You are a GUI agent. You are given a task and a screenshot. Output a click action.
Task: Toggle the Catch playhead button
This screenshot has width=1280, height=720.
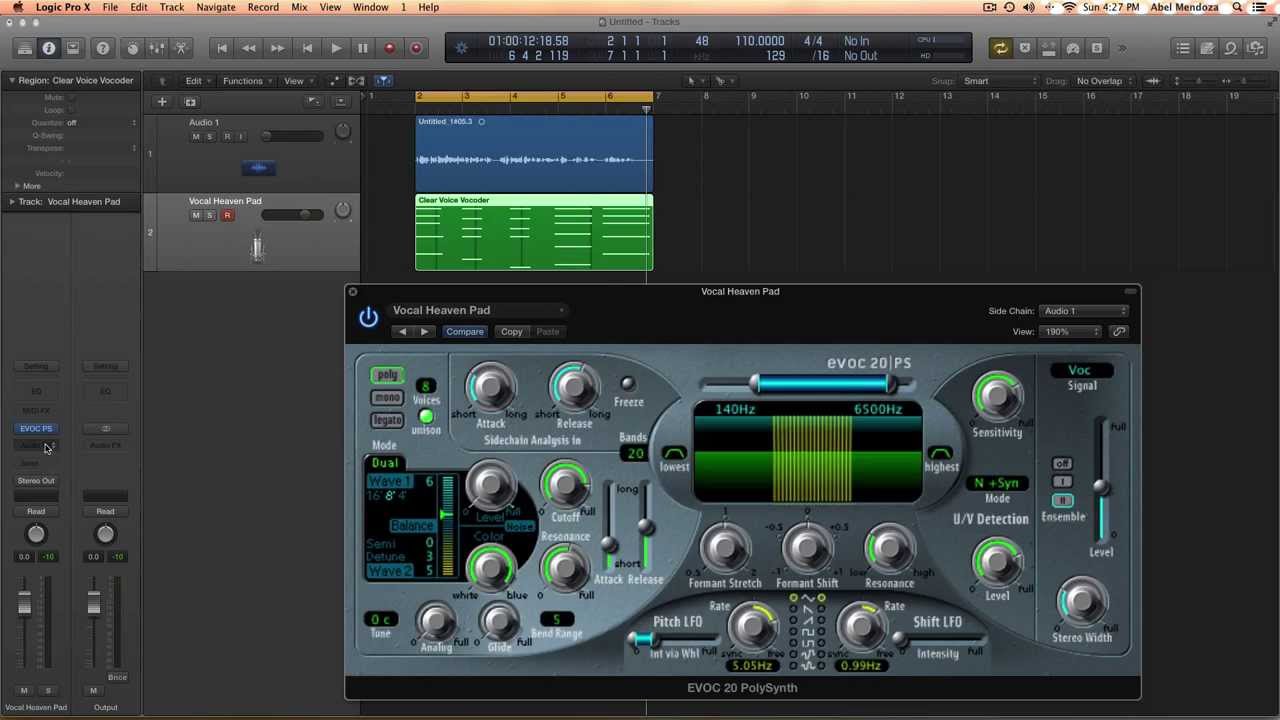click(x=384, y=80)
